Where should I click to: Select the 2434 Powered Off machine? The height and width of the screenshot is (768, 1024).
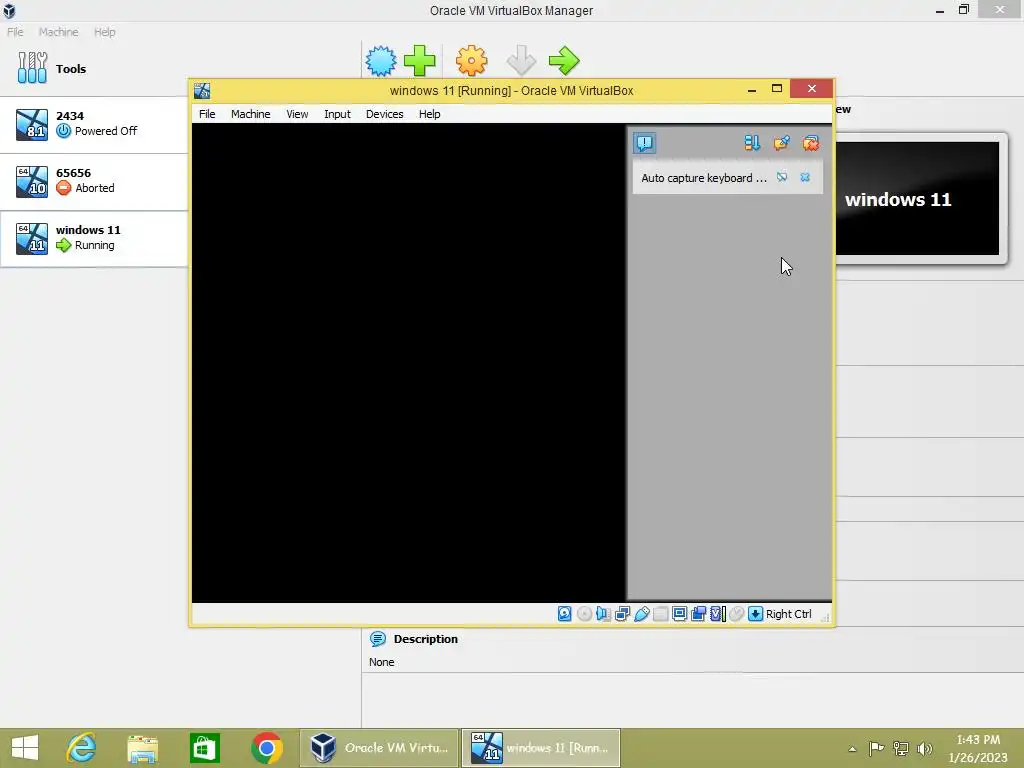click(94, 124)
